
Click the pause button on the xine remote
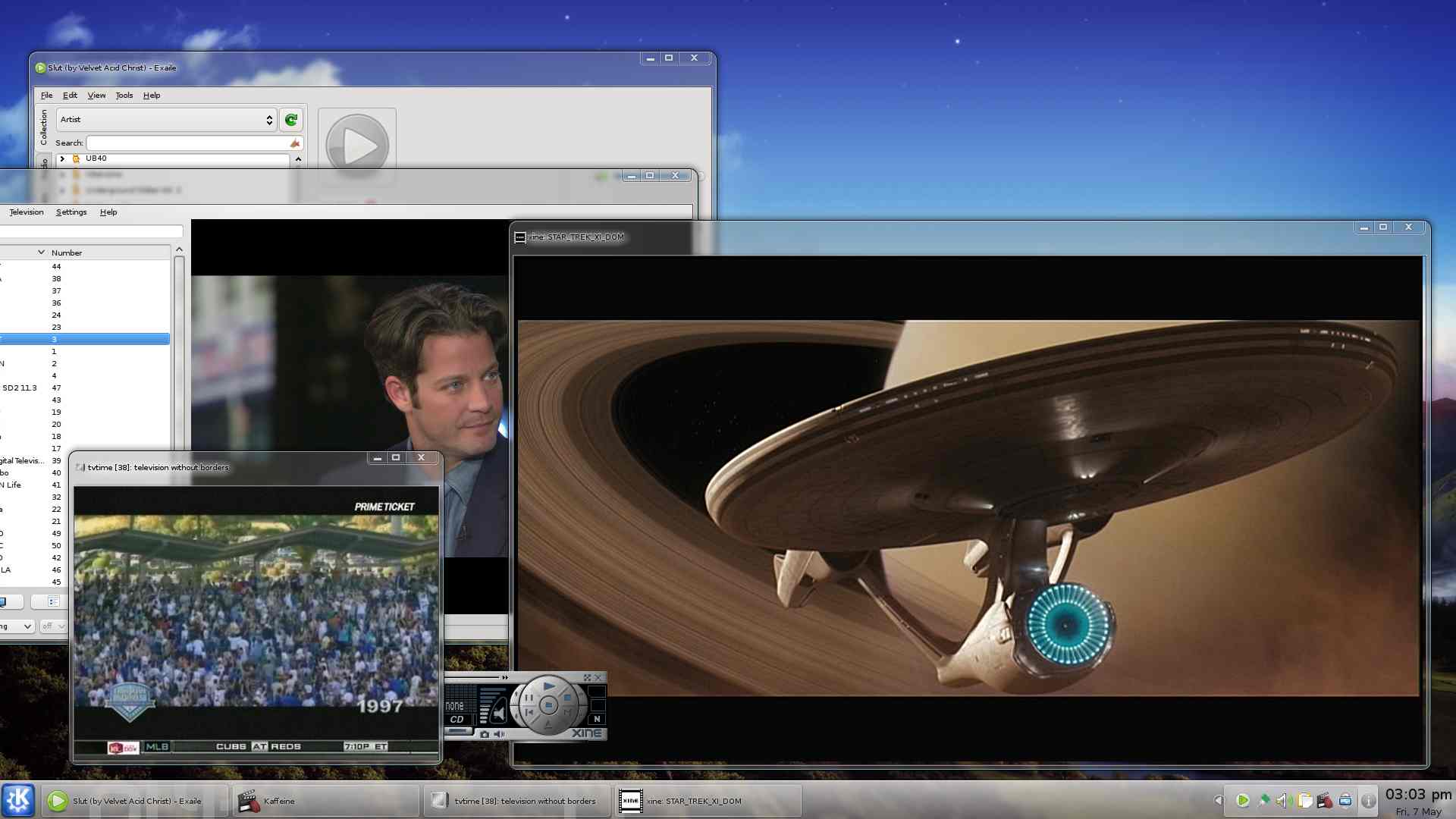(x=529, y=698)
